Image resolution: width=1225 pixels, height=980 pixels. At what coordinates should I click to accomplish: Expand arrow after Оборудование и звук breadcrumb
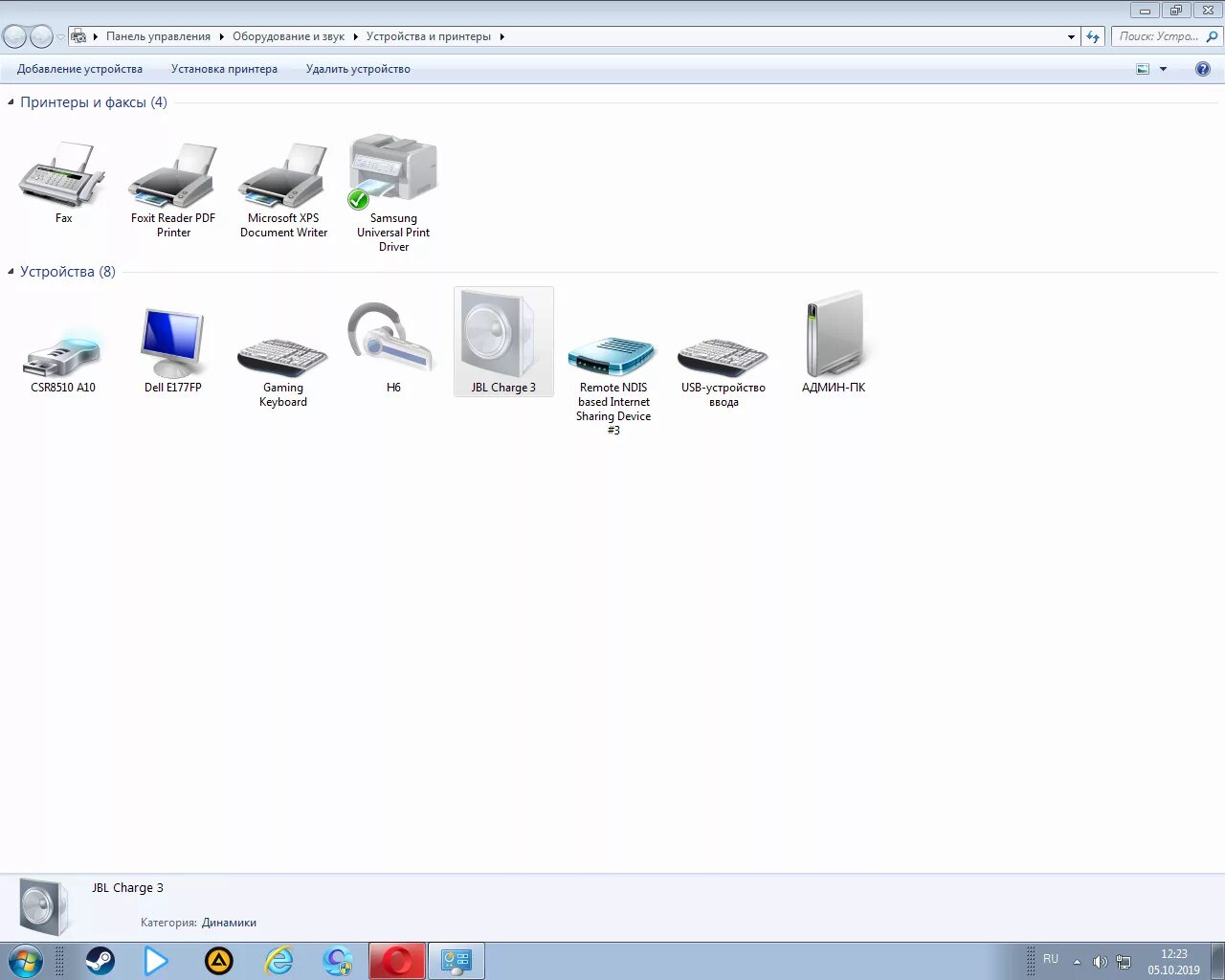coord(355,36)
